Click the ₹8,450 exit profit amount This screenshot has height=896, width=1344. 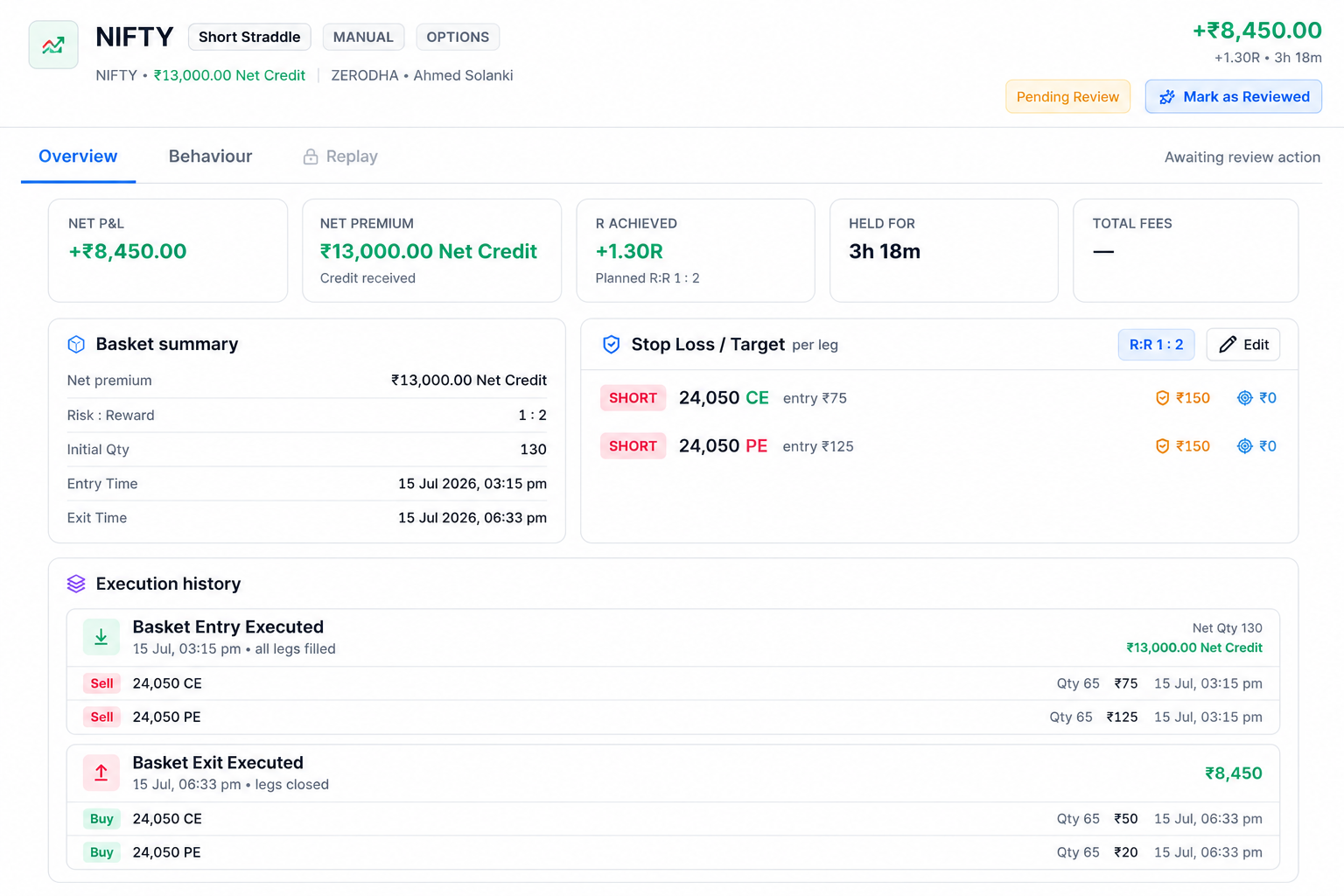(x=1234, y=773)
